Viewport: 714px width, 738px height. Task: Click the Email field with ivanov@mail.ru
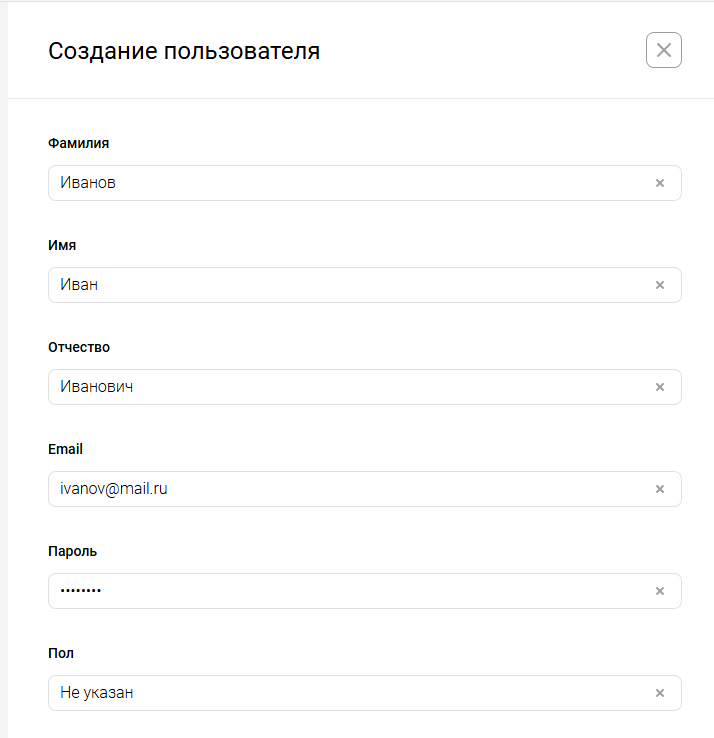340,489
